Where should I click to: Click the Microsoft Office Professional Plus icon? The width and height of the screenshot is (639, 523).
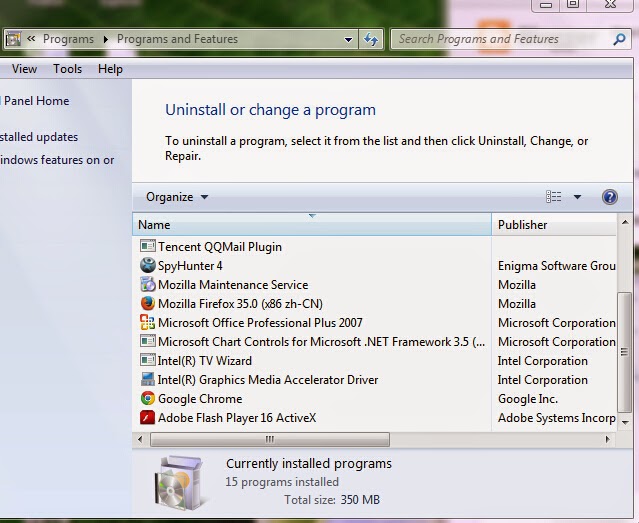[x=147, y=322]
